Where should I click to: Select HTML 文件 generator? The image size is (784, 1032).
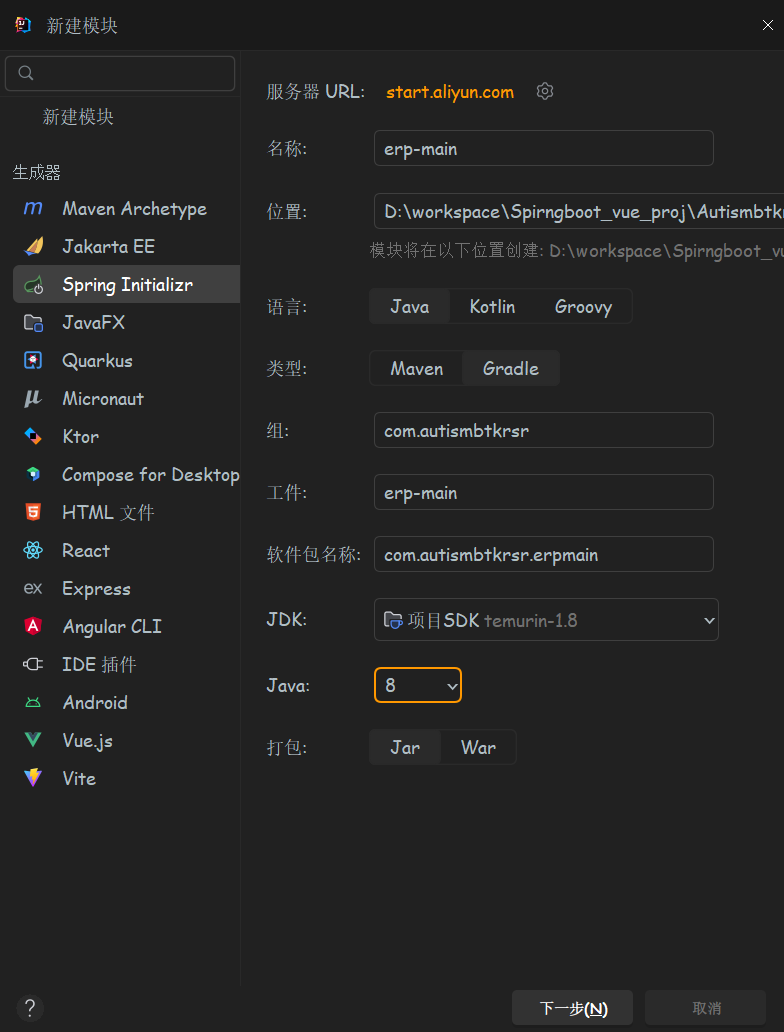coord(126,512)
